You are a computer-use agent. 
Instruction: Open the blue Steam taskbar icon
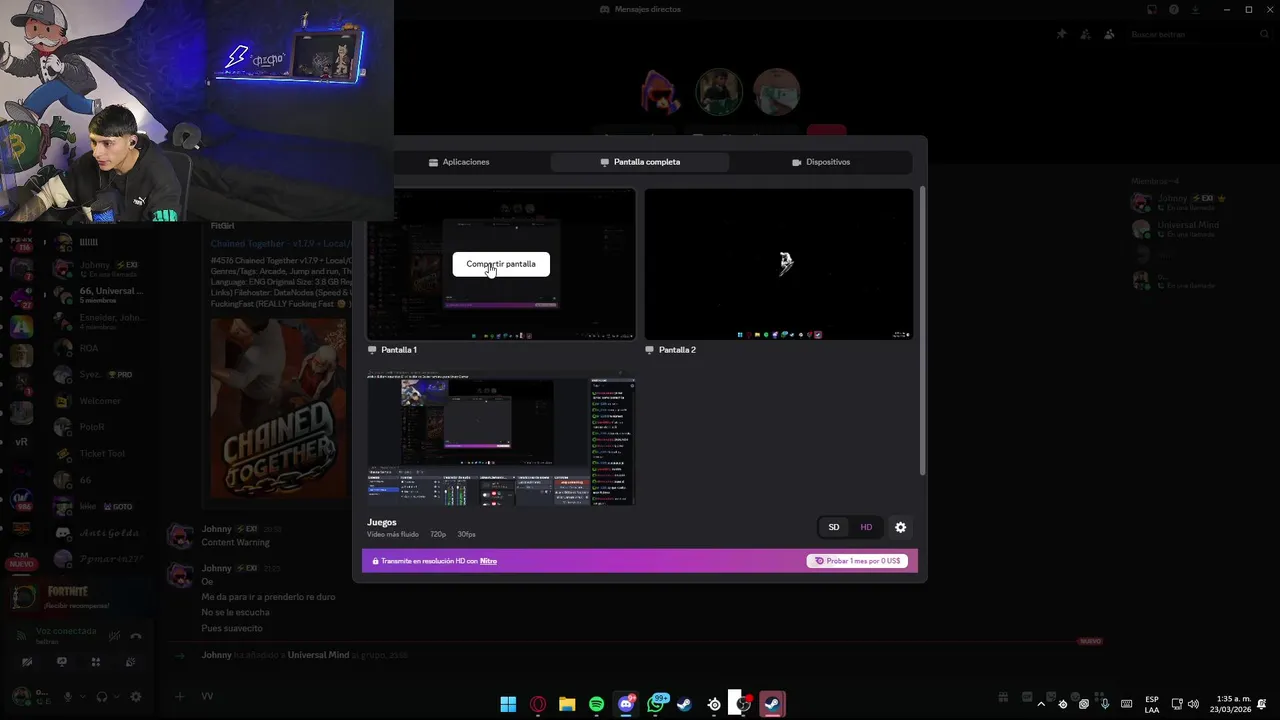[684, 704]
